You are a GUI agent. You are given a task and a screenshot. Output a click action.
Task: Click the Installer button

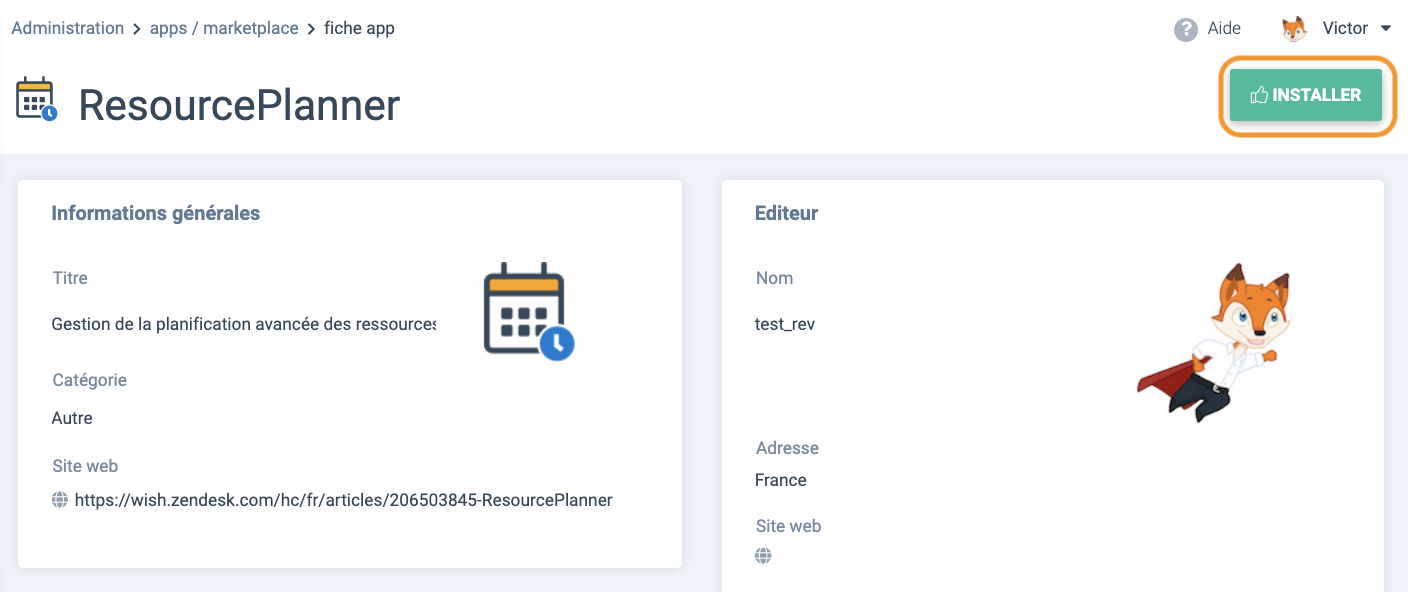tap(1306, 95)
